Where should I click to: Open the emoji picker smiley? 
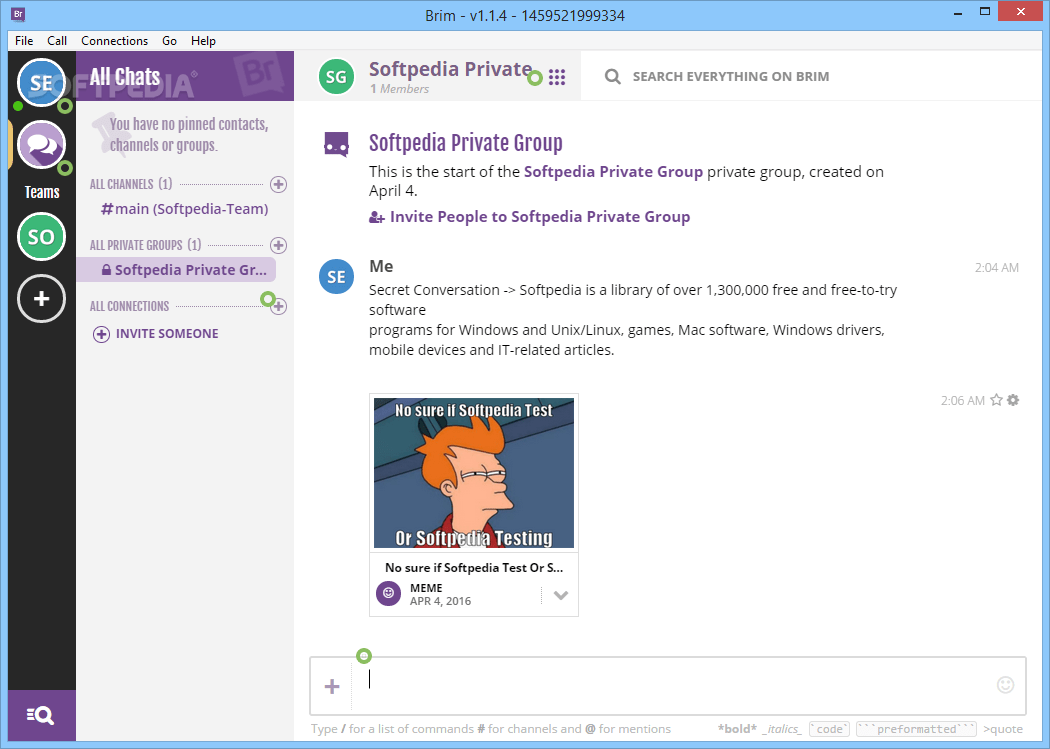pyautogui.click(x=1005, y=685)
